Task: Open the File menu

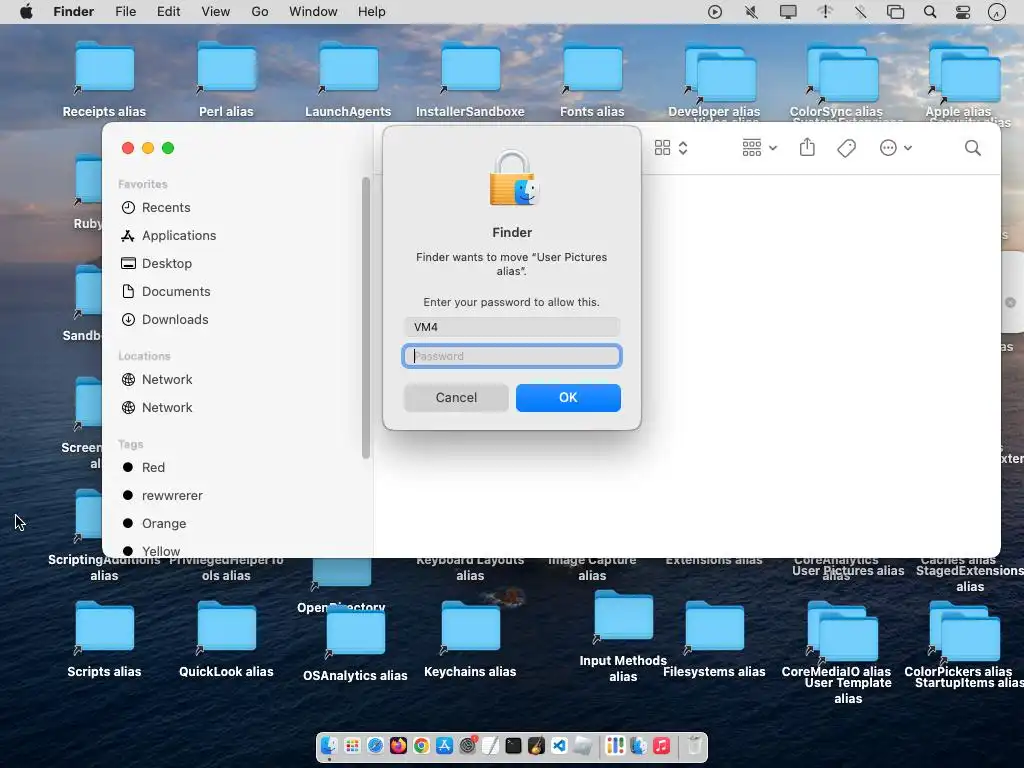Action: (125, 12)
